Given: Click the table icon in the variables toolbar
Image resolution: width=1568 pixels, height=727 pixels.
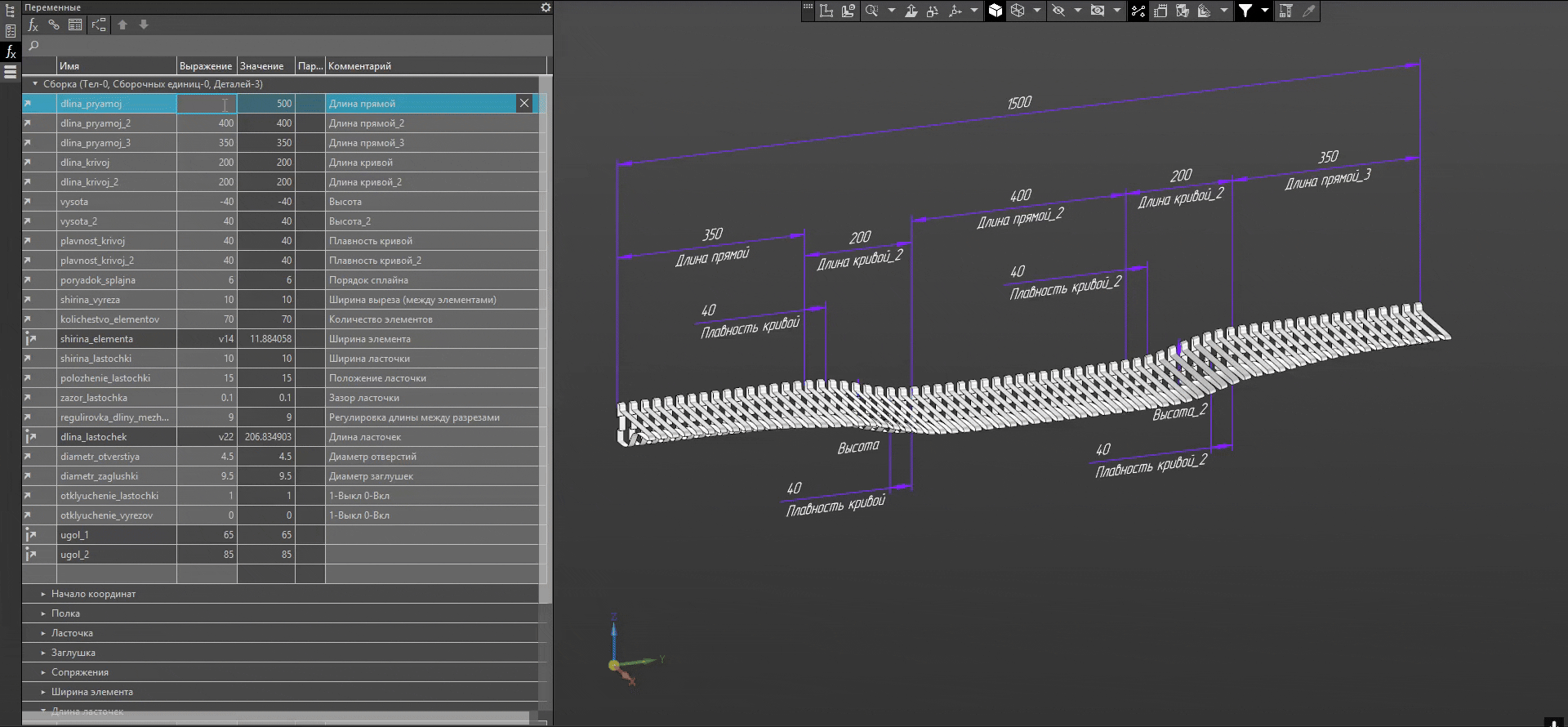Looking at the screenshot, I should [x=75, y=25].
